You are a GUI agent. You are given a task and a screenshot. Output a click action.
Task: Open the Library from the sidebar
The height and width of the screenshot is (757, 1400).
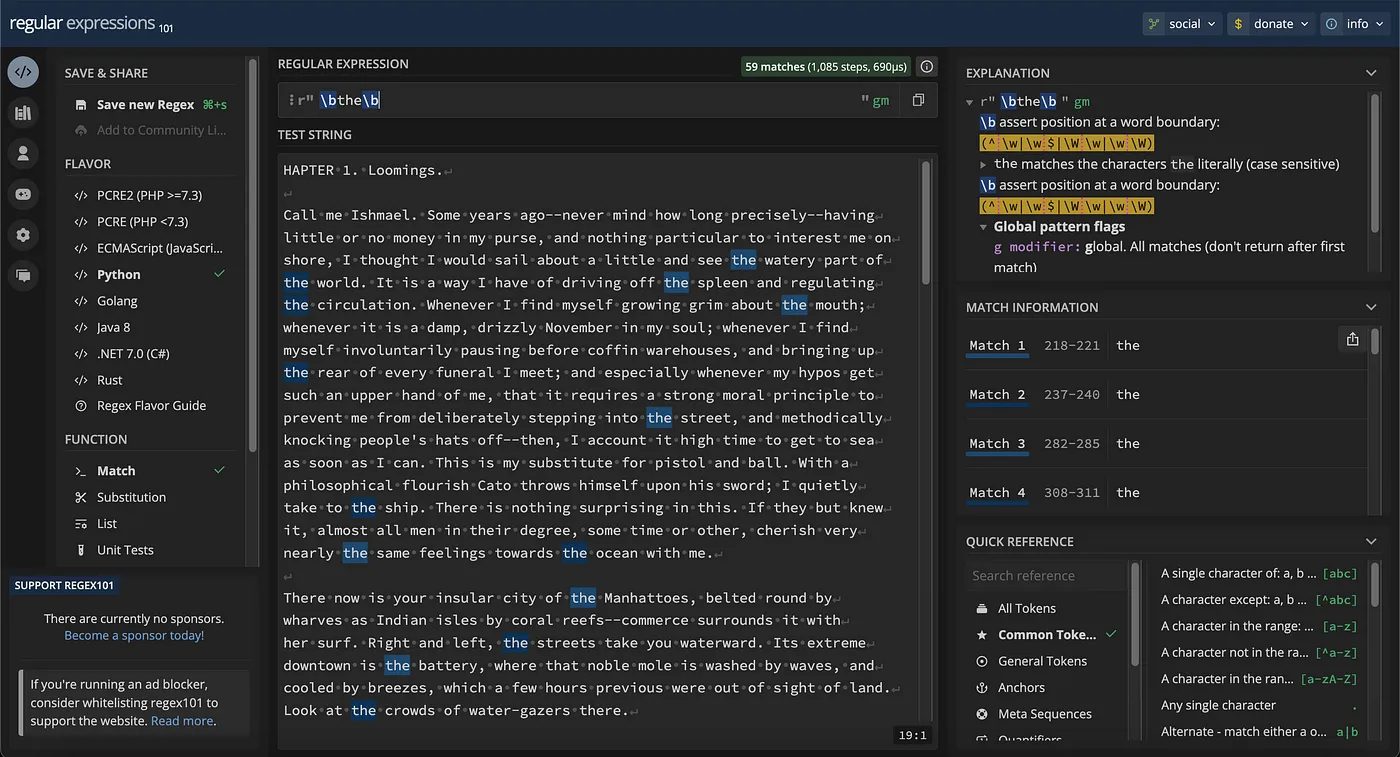(23, 112)
